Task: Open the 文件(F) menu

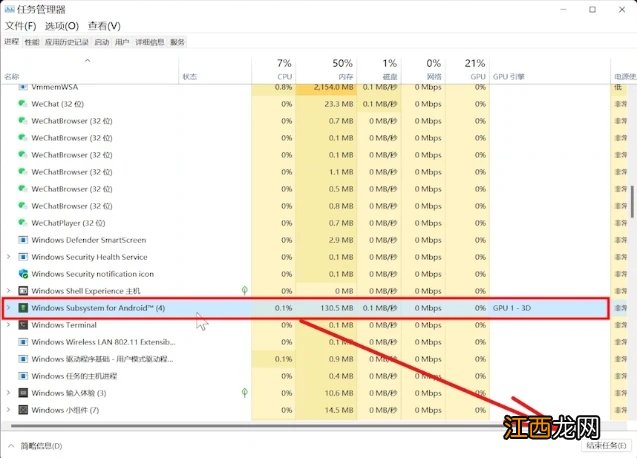Action: 20,26
